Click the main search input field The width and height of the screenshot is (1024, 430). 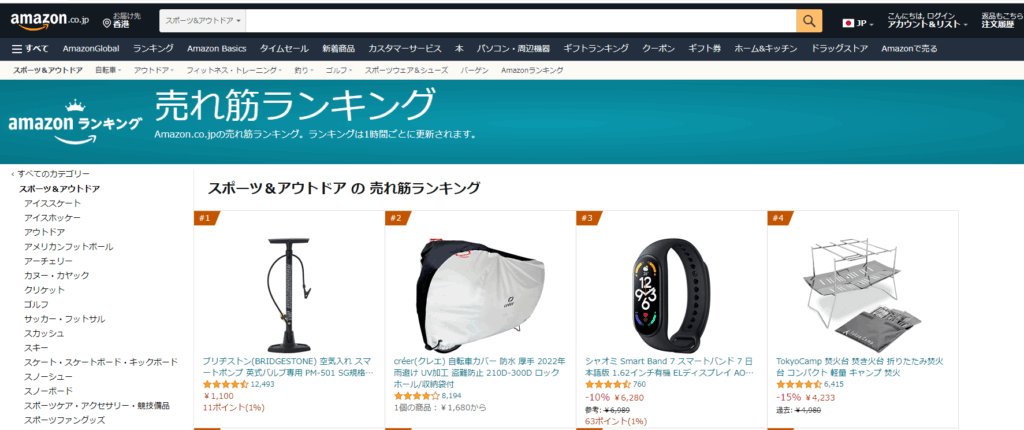pyautogui.click(x=521, y=21)
